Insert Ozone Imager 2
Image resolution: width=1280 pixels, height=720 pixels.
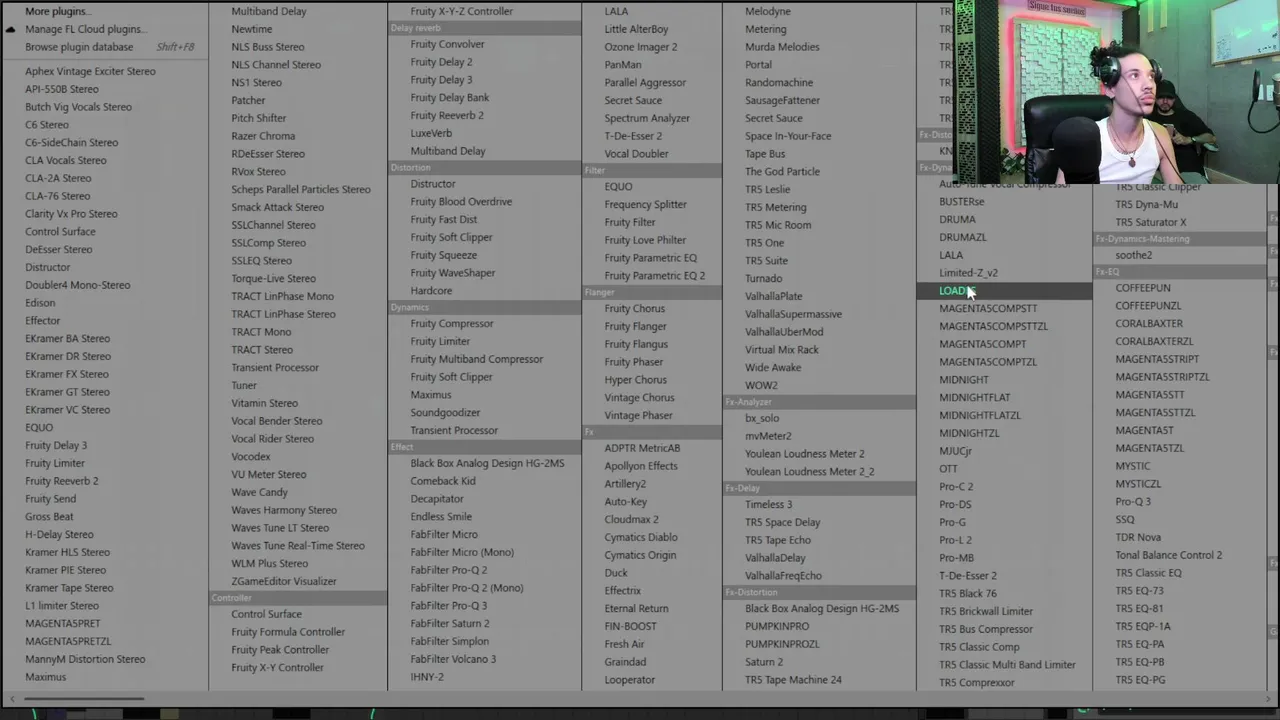coord(641,47)
